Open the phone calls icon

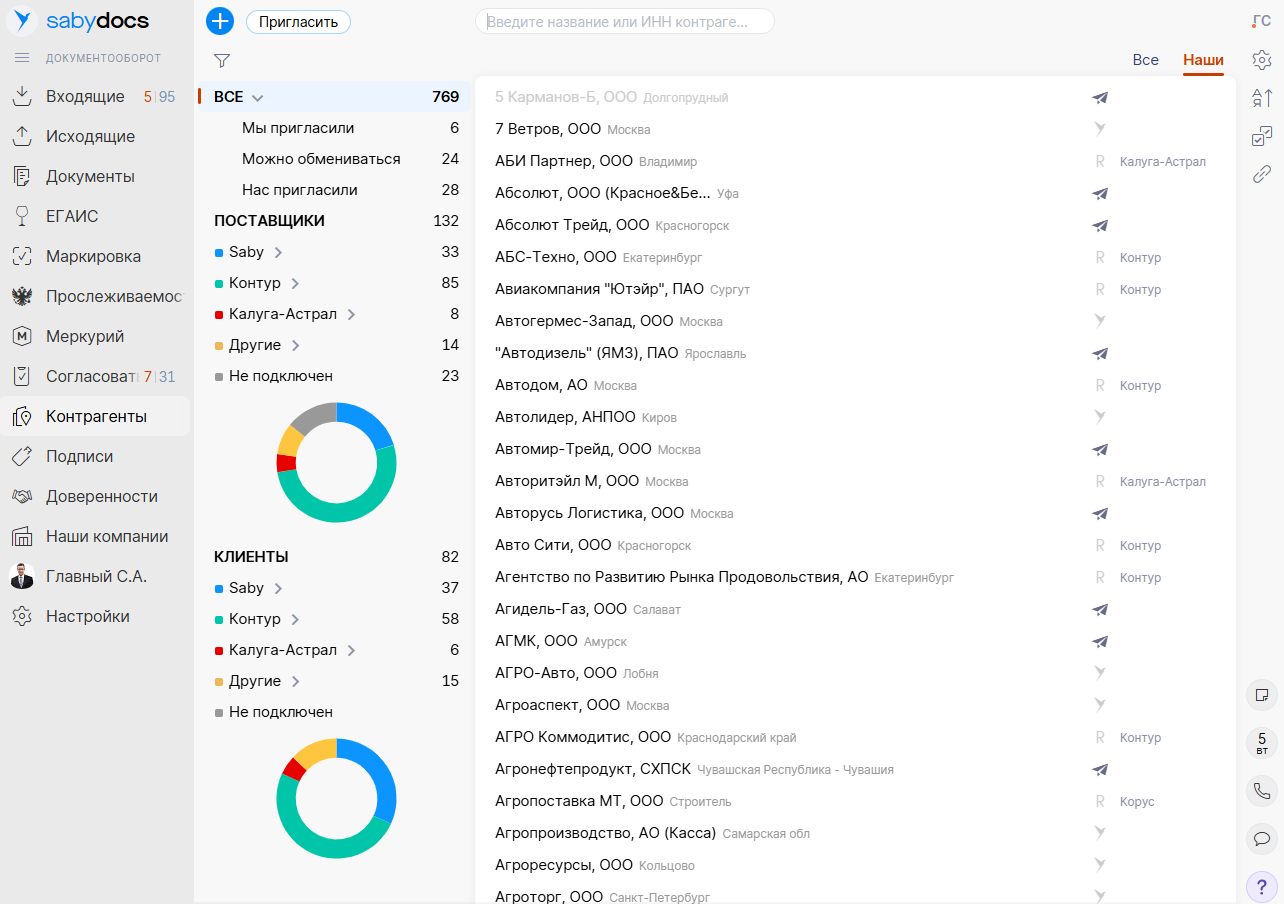[1262, 791]
